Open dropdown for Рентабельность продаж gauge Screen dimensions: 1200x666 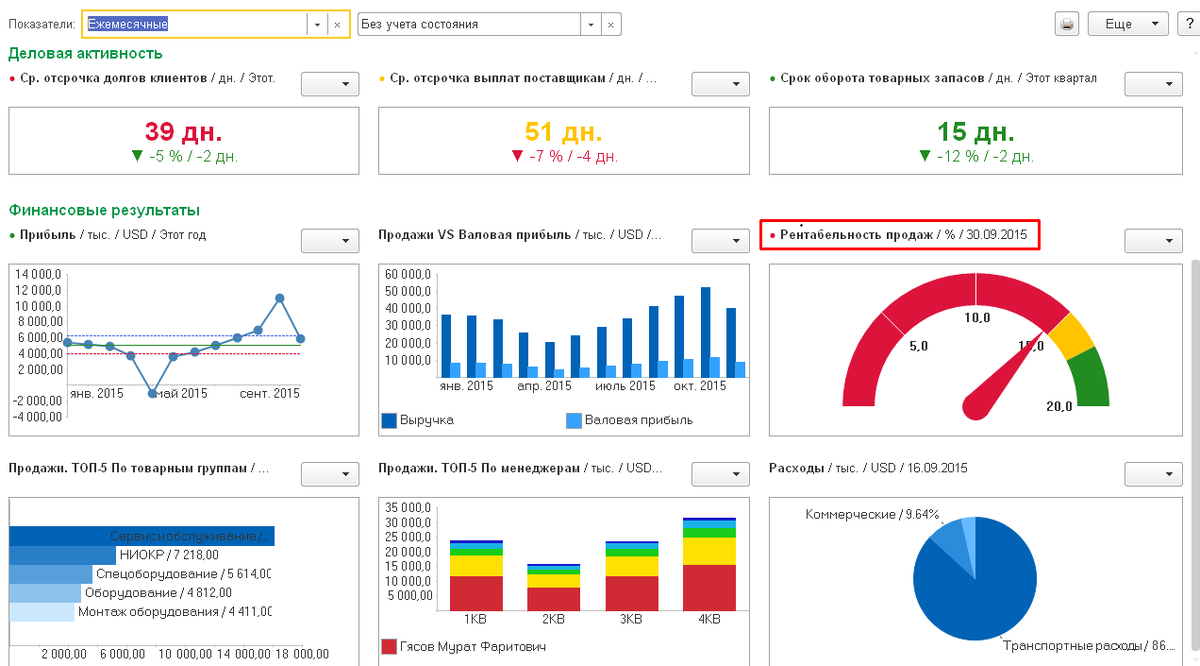click(x=1153, y=240)
